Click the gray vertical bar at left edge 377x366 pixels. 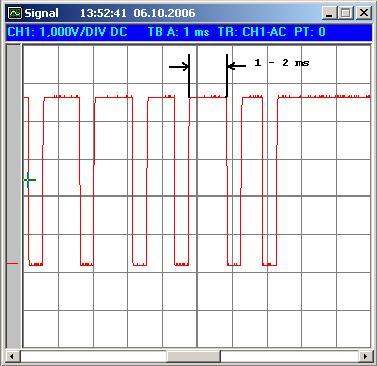click(14, 197)
